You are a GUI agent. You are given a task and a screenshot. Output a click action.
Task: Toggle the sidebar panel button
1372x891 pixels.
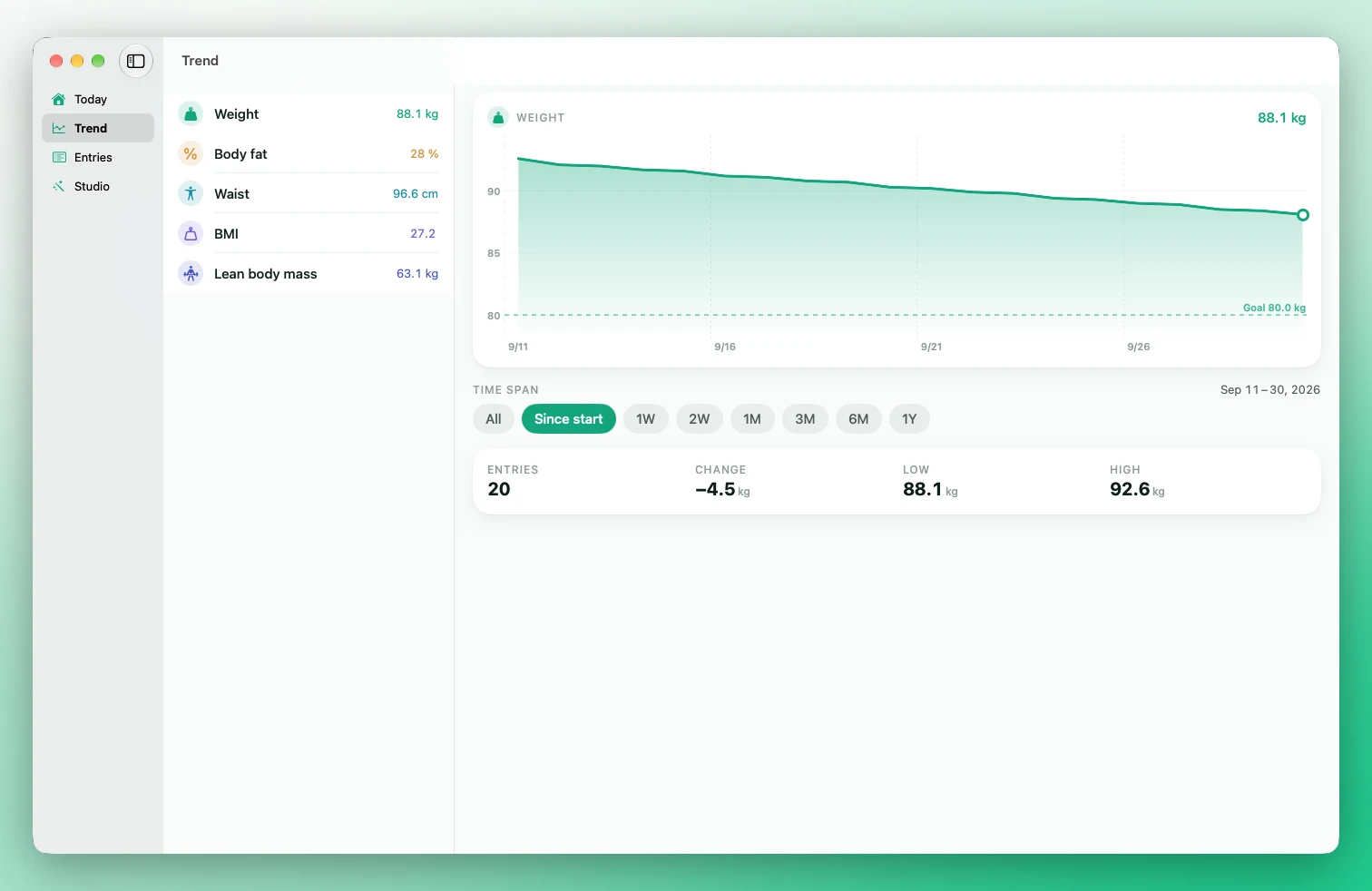136,61
